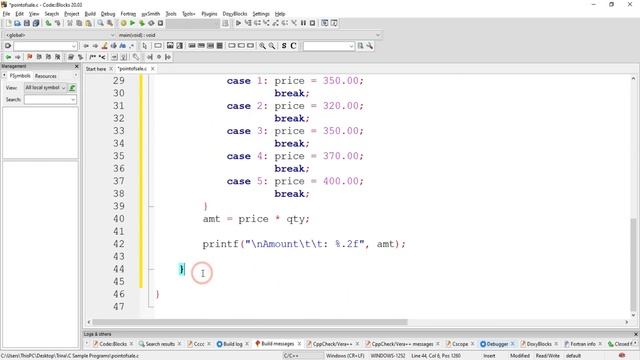Open the Search combo box in Management panel

tap(50, 100)
